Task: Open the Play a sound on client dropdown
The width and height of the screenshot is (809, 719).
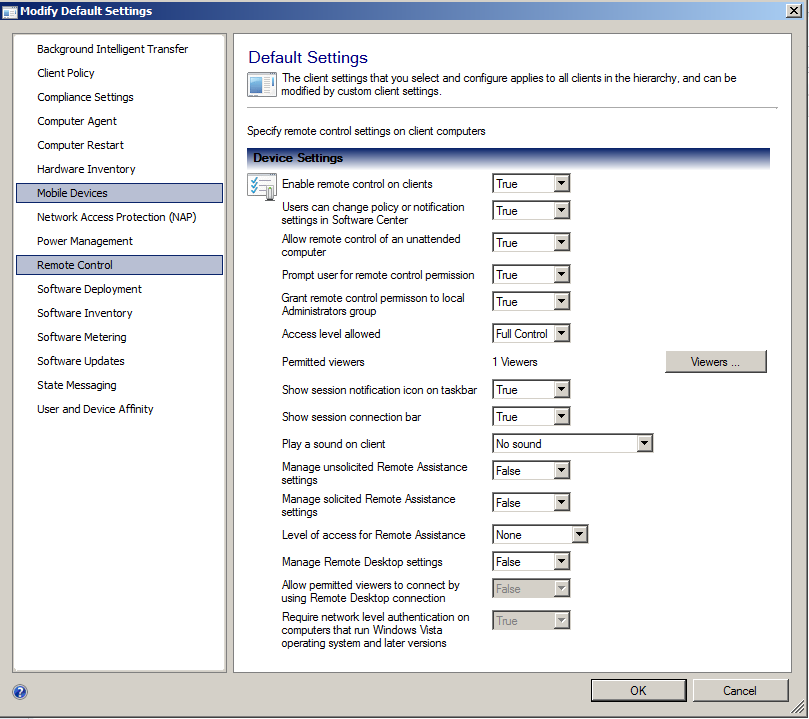Action: (x=644, y=442)
